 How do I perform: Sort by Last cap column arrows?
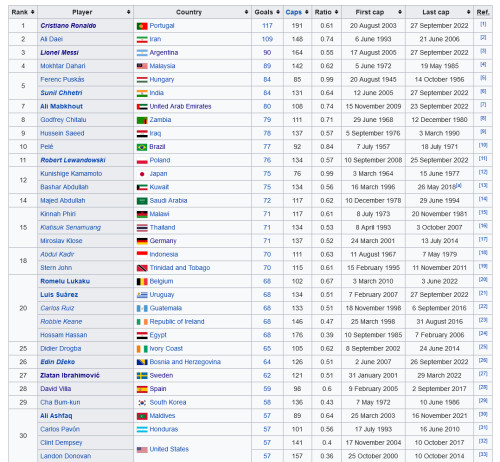click(x=468, y=12)
